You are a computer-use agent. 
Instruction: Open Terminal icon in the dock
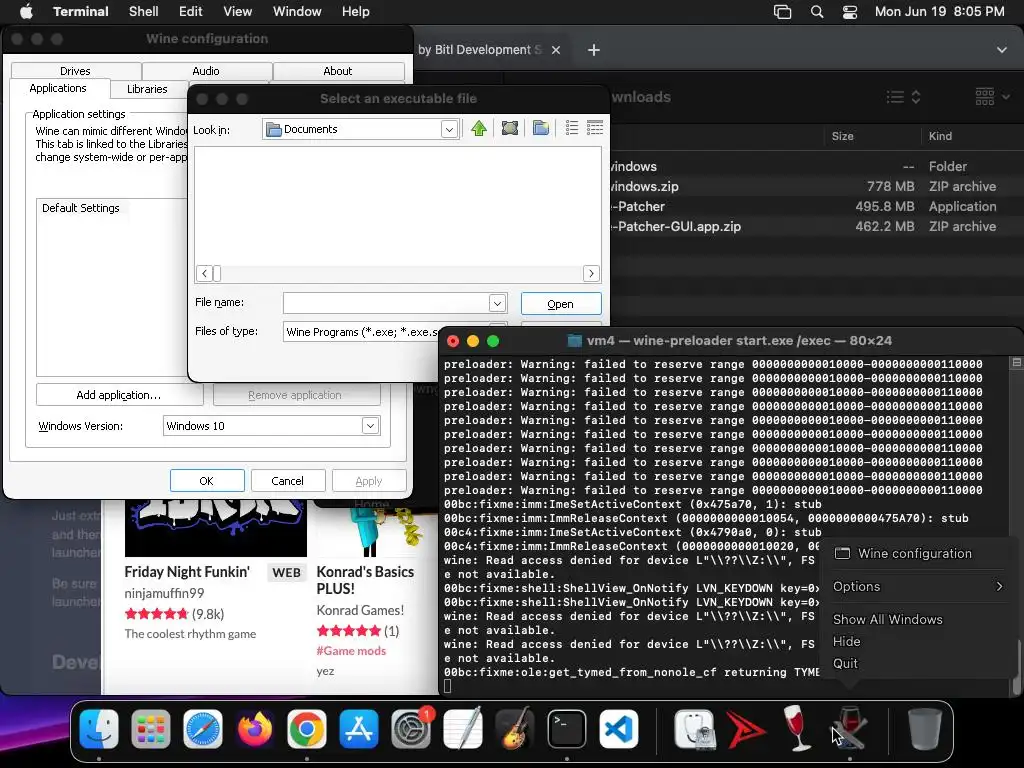(x=566, y=728)
